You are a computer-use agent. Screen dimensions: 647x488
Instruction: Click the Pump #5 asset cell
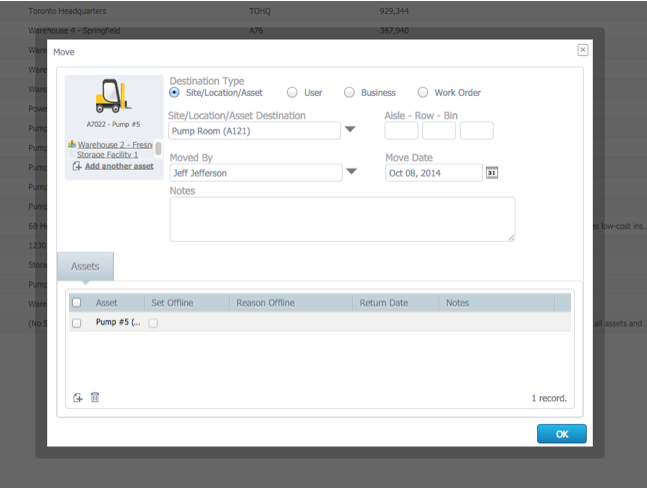point(118,322)
